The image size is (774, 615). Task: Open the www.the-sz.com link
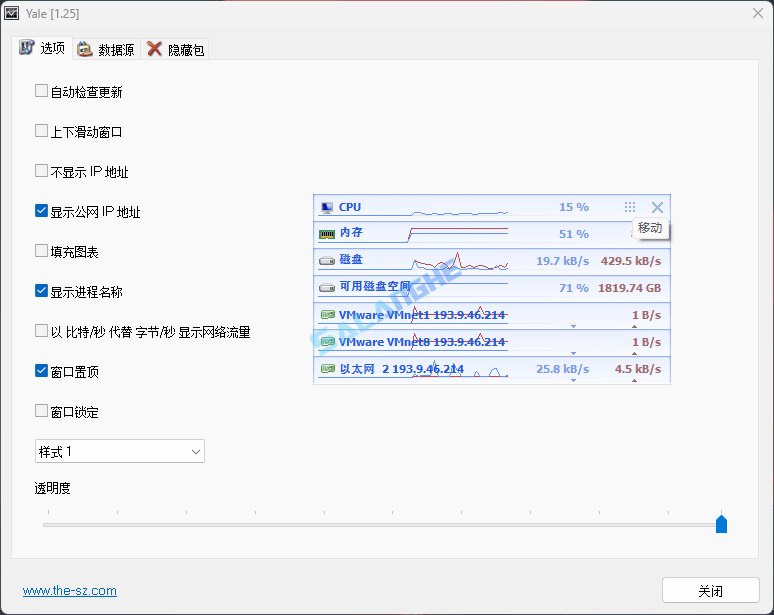tap(70, 591)
